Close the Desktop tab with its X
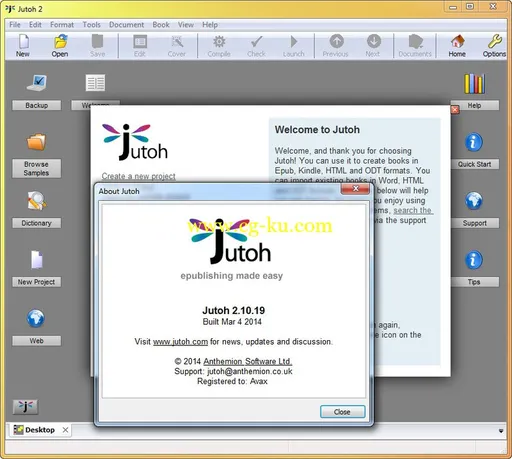Screen dimensions: 512x459 65,430
